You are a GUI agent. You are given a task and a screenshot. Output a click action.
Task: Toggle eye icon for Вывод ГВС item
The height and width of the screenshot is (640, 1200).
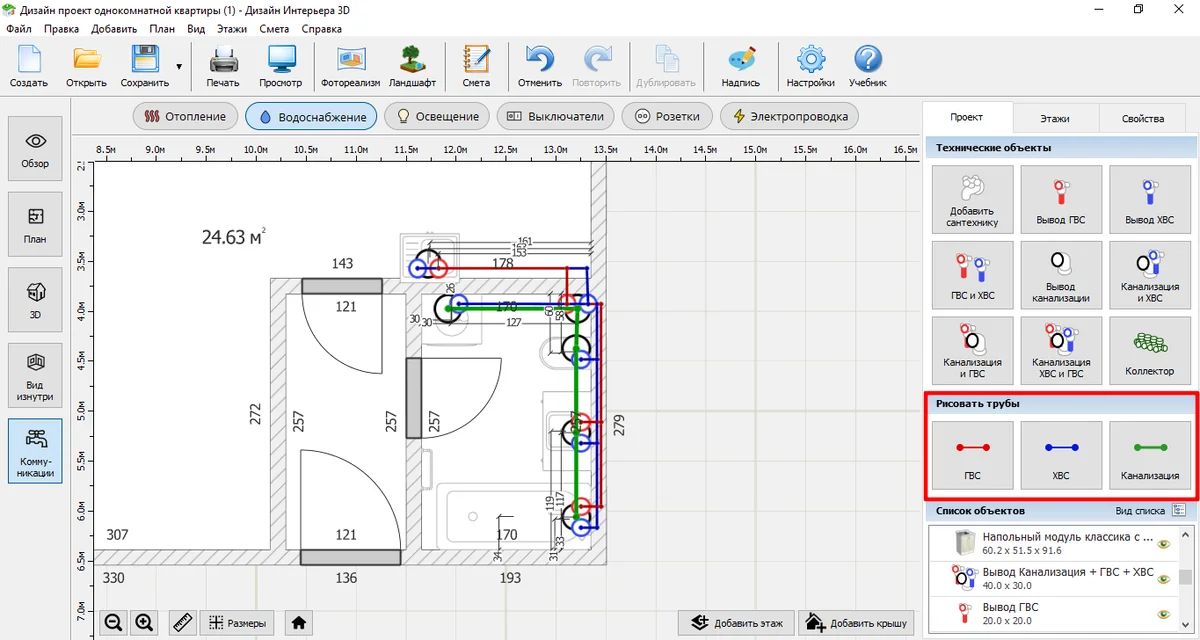[x=1163, y=613]
